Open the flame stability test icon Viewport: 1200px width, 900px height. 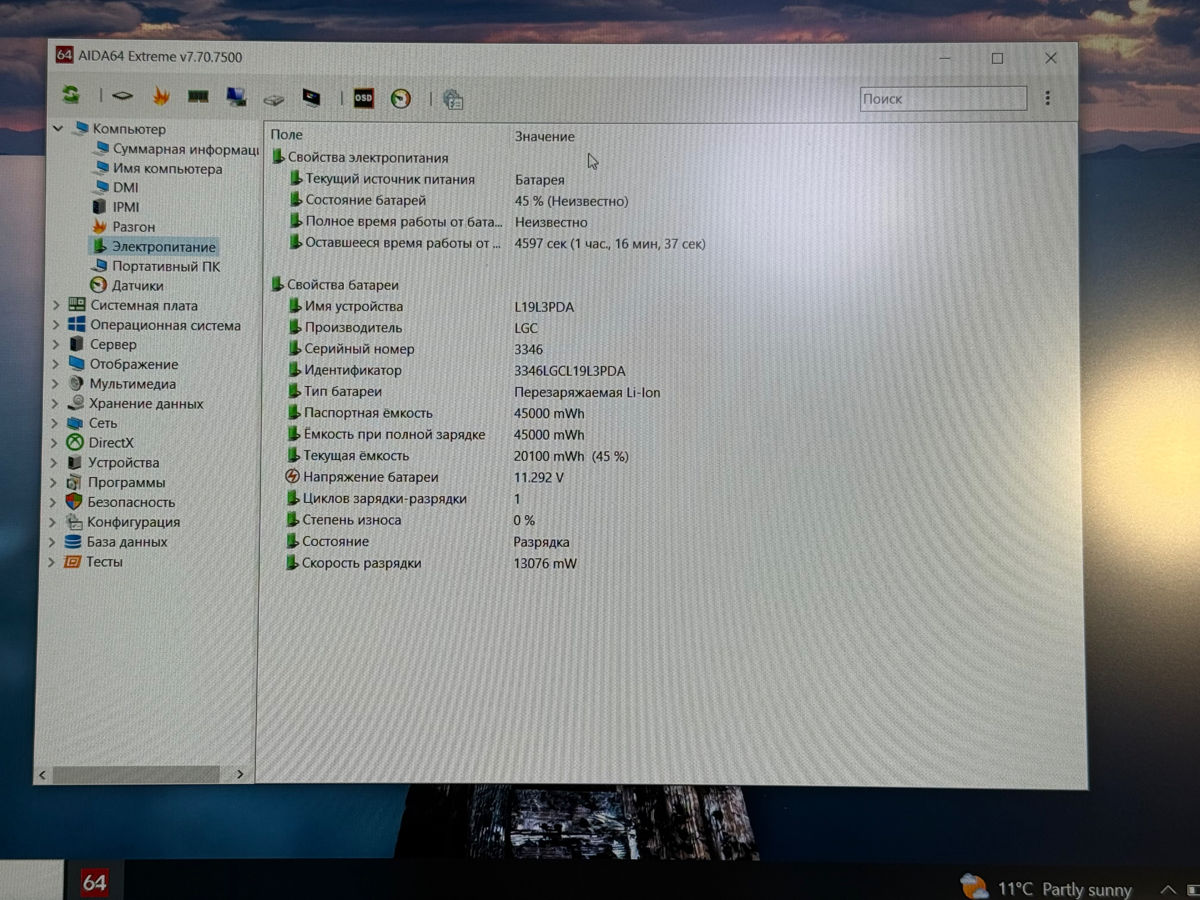click(161, 97)
